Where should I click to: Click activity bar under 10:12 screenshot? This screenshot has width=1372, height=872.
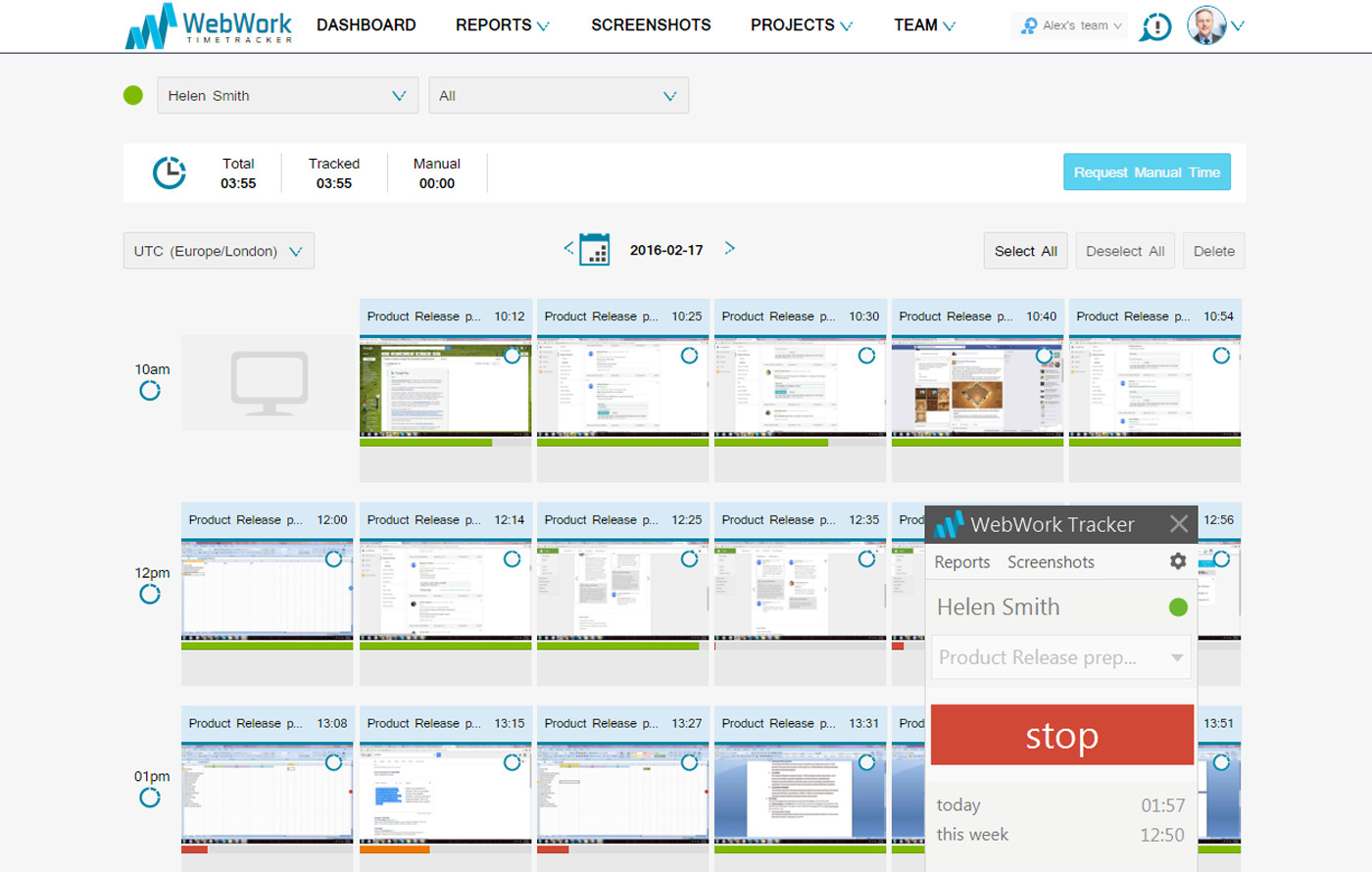(446, 443)
